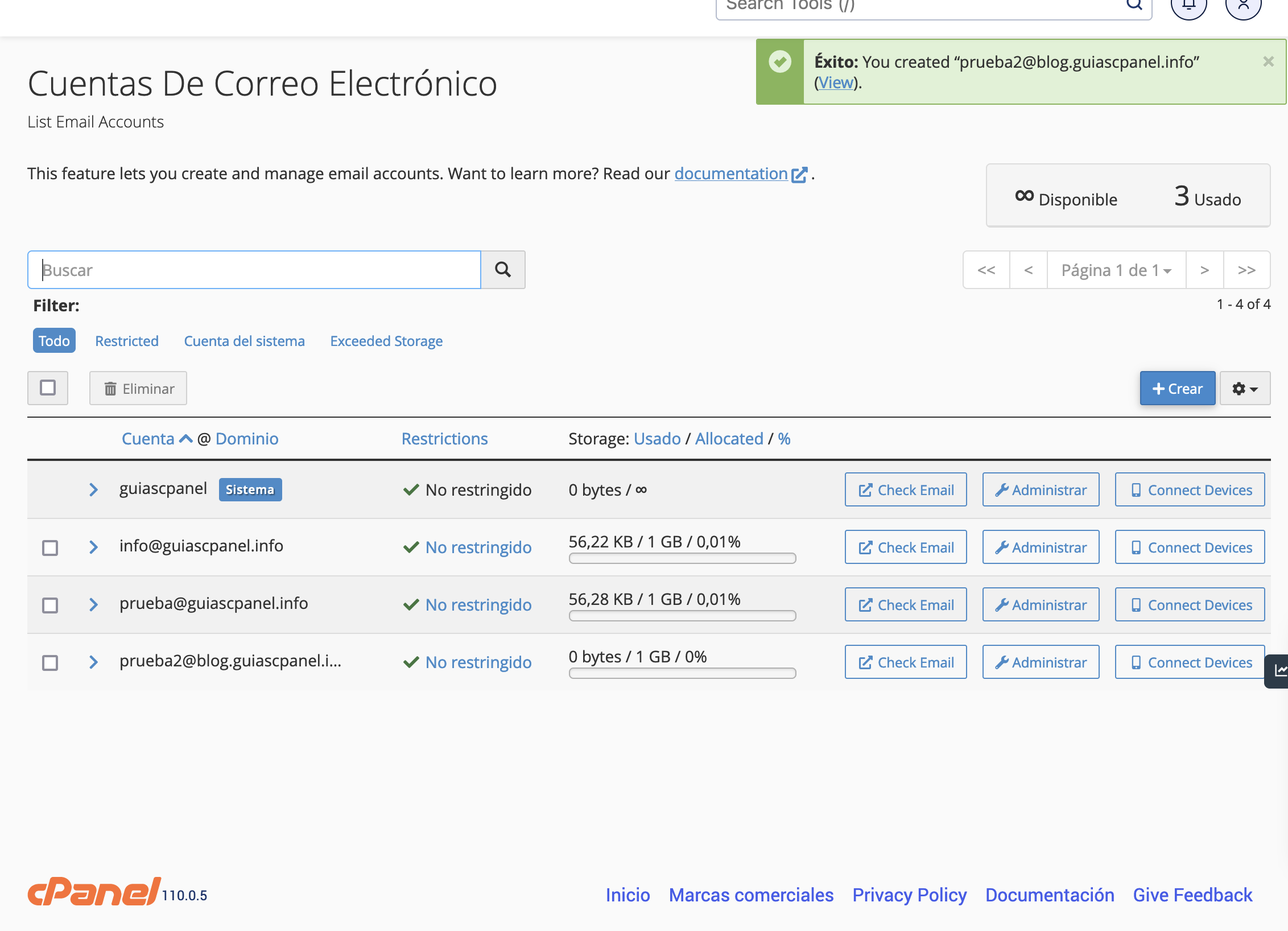The height and width of the screenshot is (931, 1288).
Task: Click Connect Devices for prueba2@blog.guiascpanel
Action: click(x=1190, y=662)
